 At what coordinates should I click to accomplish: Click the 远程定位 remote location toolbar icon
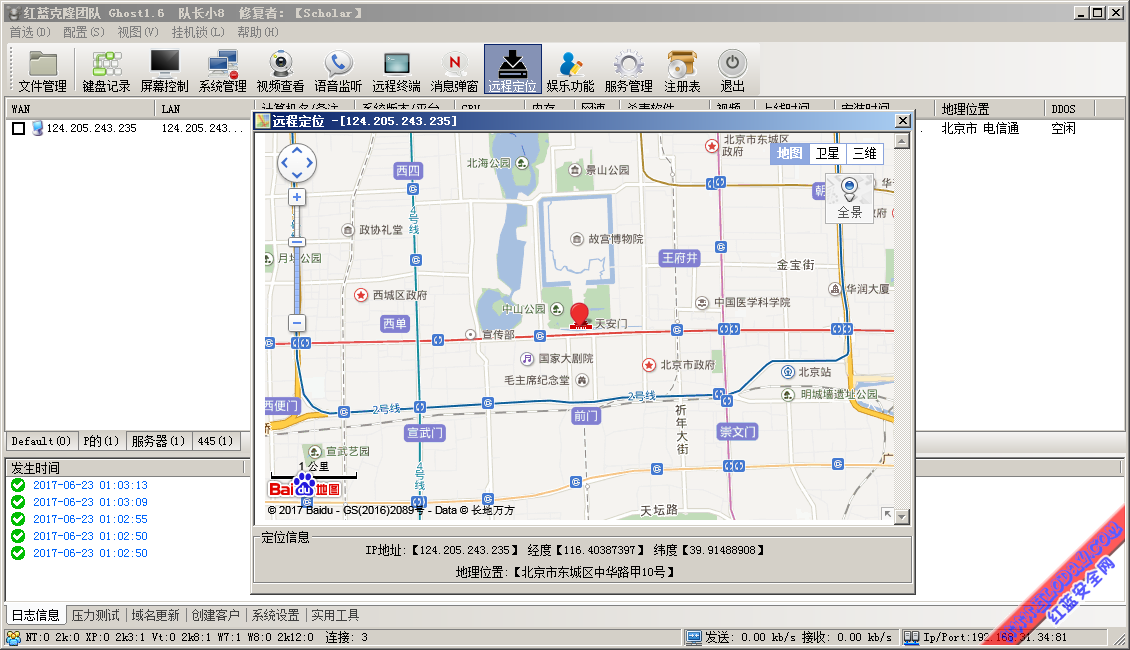[512, 70]
